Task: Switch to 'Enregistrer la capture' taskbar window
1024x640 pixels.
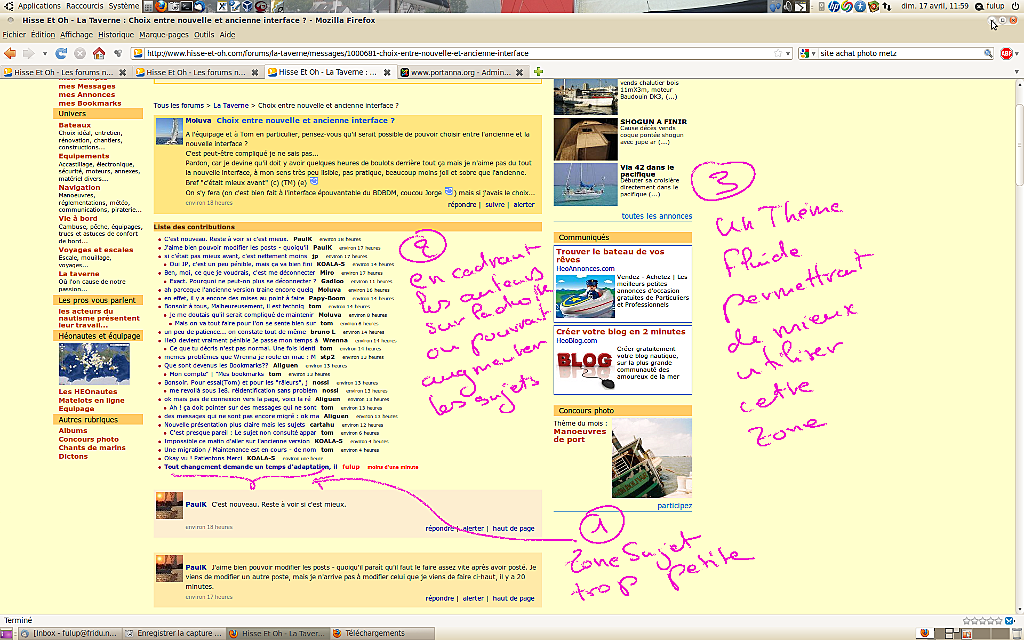Action: coord(174,633)
